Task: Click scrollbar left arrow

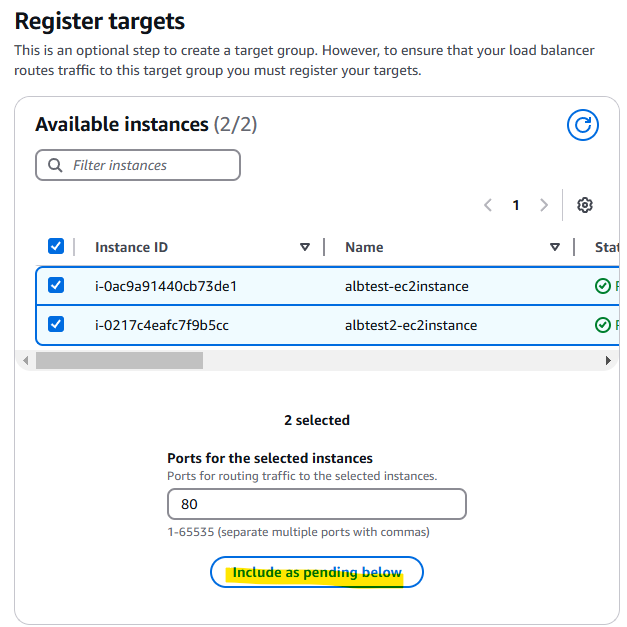Action: 26,361
